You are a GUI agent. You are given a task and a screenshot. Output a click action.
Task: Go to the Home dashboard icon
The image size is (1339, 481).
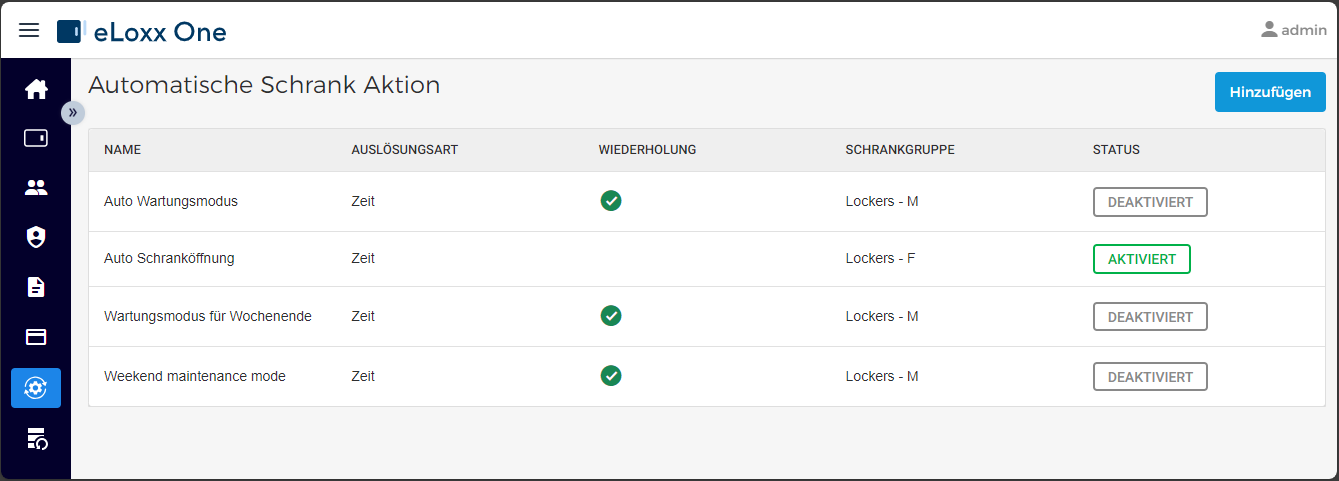click(x=36, y=89)
